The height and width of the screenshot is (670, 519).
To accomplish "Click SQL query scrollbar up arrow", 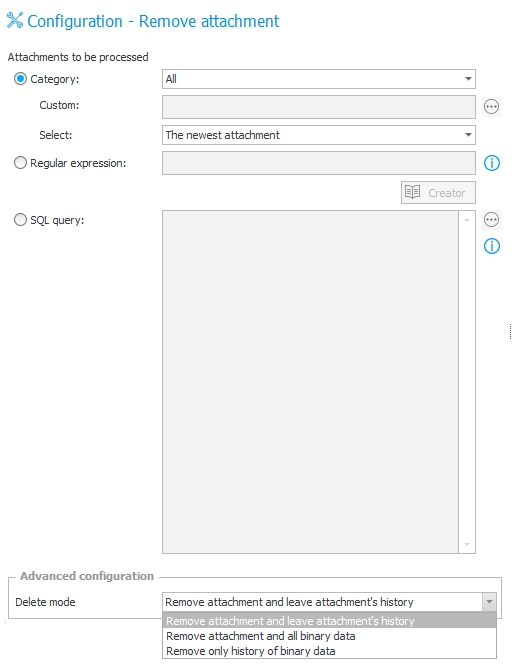I will (x=467, y=220).
